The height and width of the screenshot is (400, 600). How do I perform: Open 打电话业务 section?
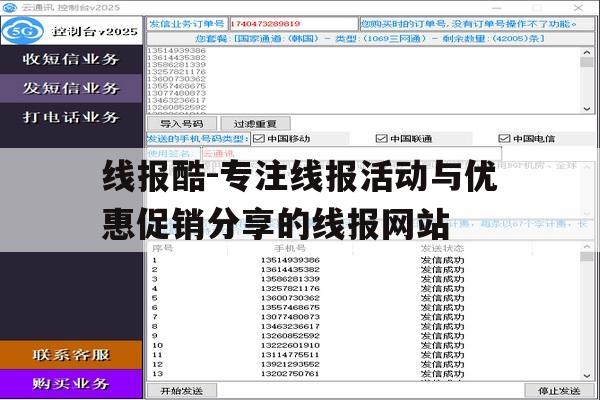point(71,117)
